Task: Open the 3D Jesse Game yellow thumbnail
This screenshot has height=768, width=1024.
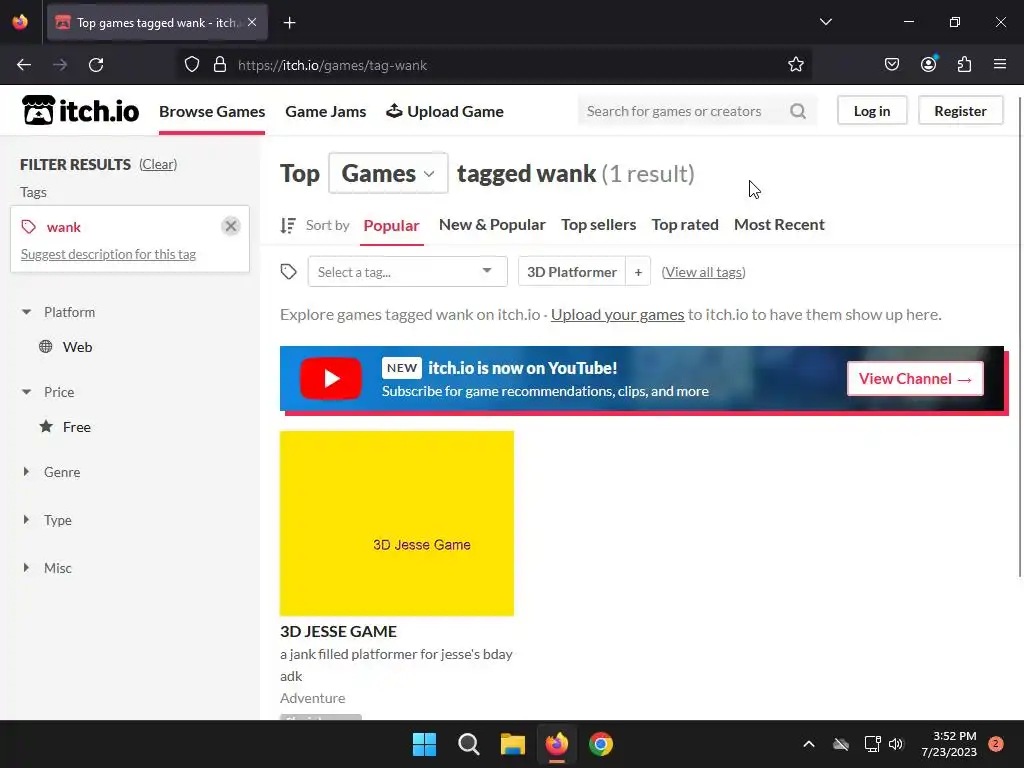Action: 396,523
